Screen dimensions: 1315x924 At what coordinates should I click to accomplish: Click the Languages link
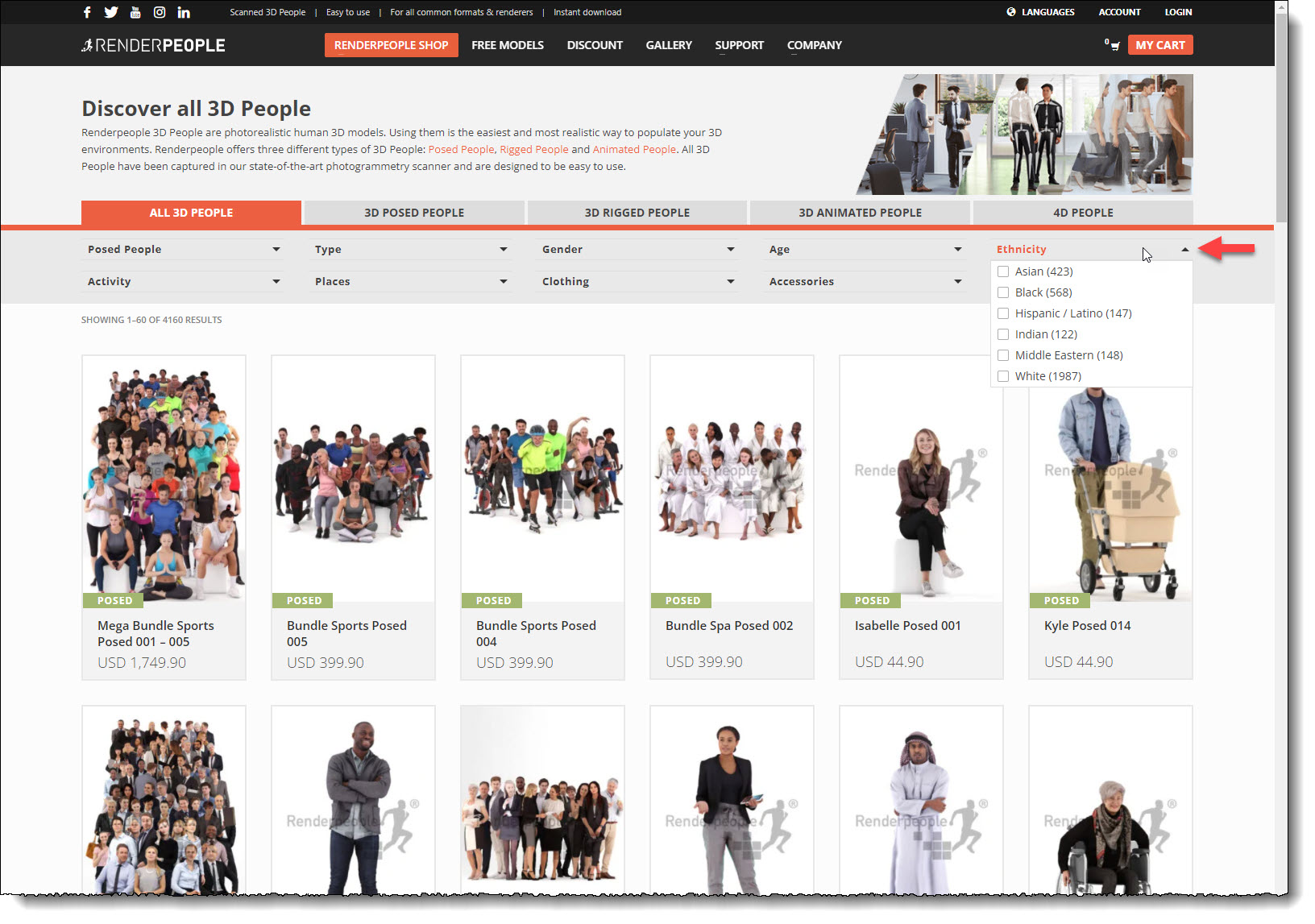[x=1047, y=12]
